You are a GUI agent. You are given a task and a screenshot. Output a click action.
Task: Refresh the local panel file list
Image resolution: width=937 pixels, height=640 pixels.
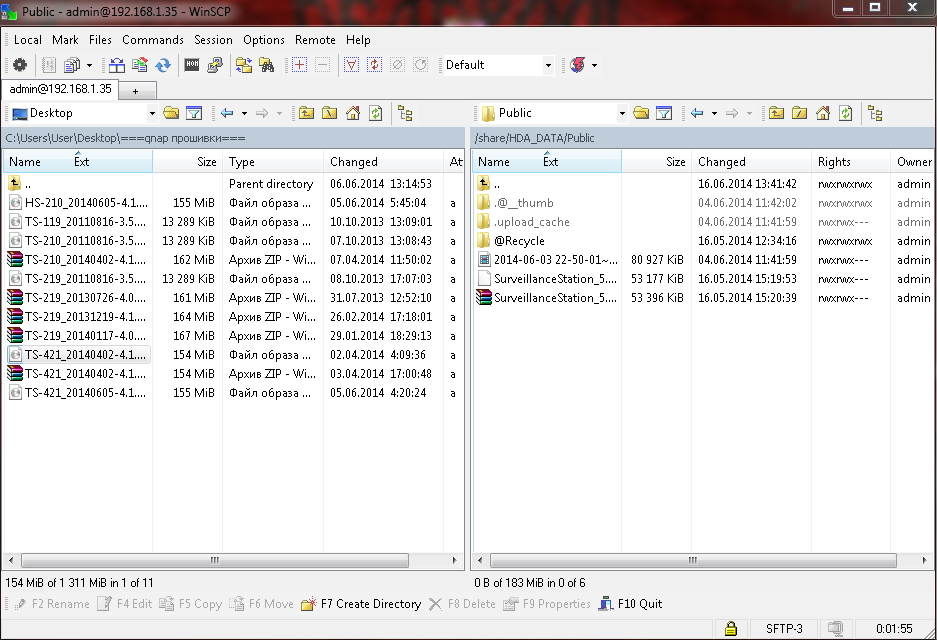375,113
